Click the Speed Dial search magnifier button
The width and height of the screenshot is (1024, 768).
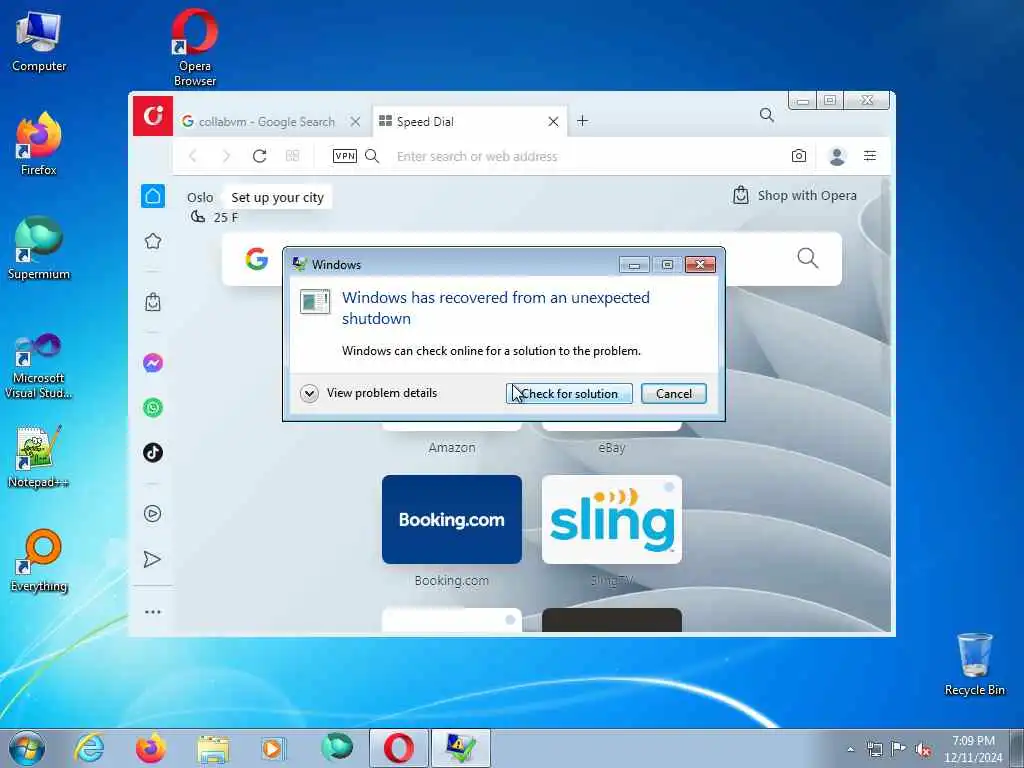[x=808, y=258]
